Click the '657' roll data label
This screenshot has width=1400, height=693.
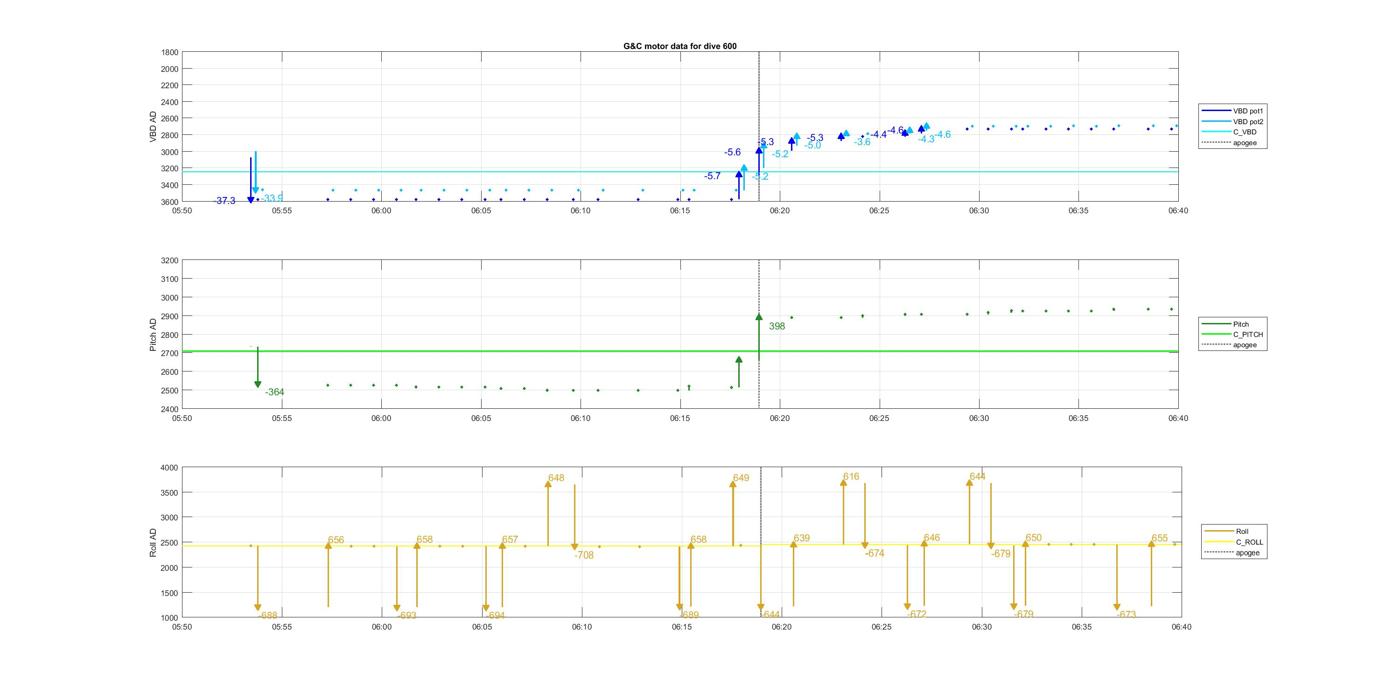[x=510, y=539]
